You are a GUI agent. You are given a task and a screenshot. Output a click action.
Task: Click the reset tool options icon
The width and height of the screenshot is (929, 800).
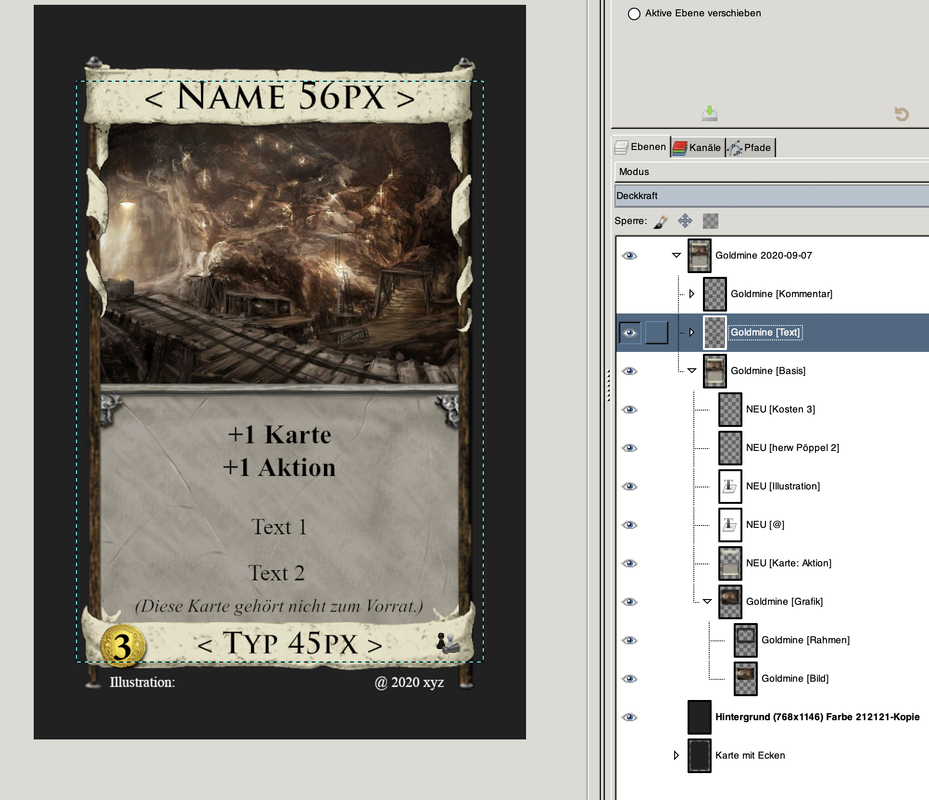901,113
